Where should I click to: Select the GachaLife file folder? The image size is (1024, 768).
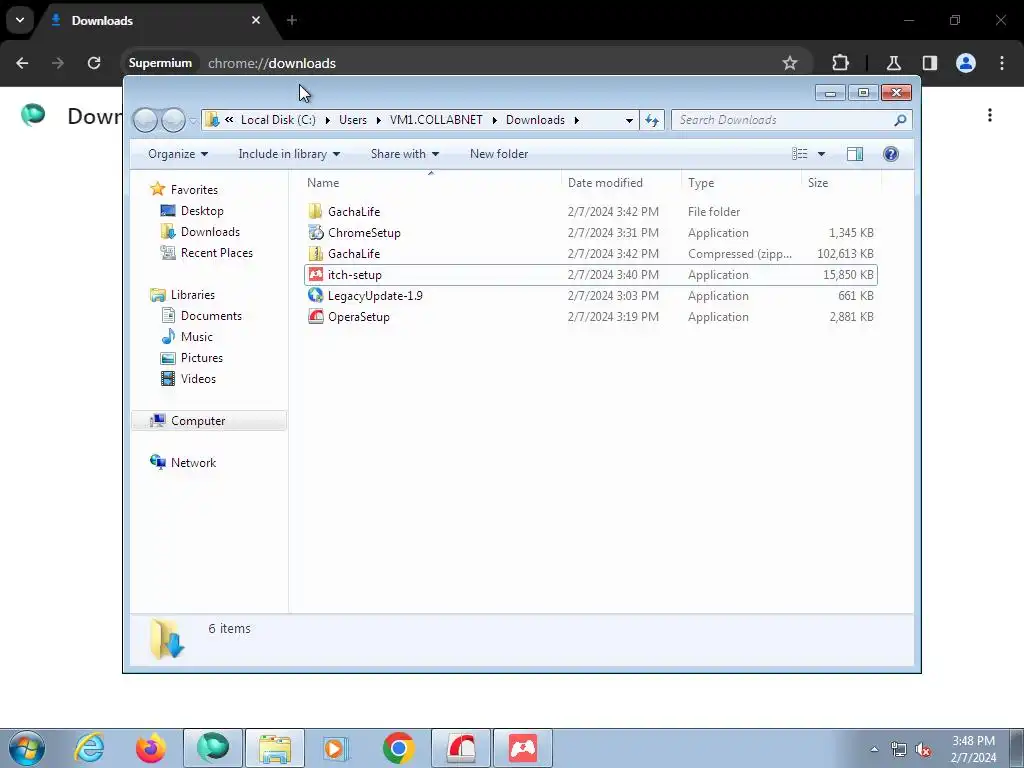(x=591, y=212)
